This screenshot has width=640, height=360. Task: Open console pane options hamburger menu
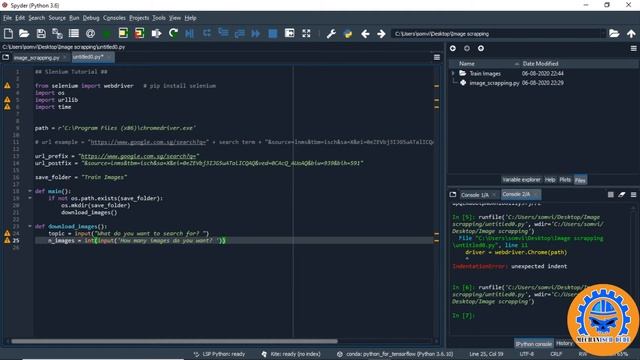click(x=633, y=195)
